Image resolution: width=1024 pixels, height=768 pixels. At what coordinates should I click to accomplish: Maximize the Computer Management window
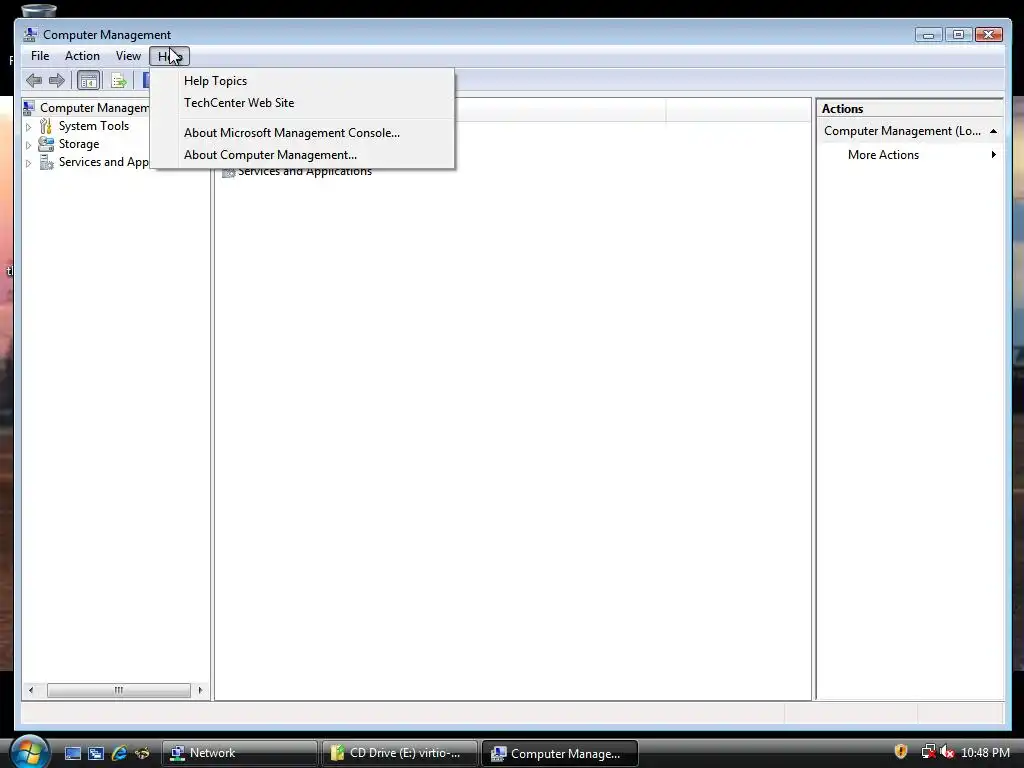[958, 35]
